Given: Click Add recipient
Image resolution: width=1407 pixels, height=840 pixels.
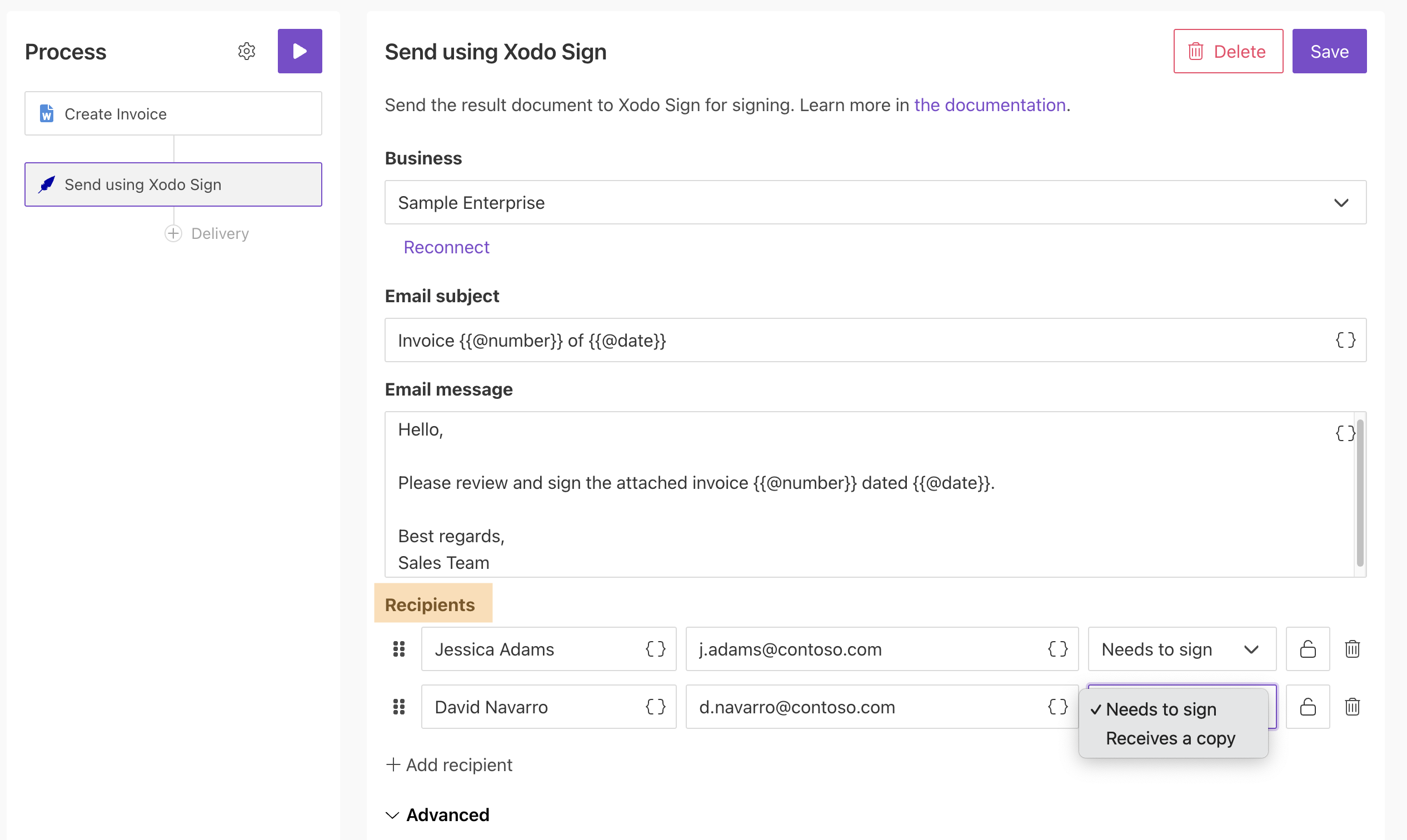Looking at the screenshot, I should 449,766.
